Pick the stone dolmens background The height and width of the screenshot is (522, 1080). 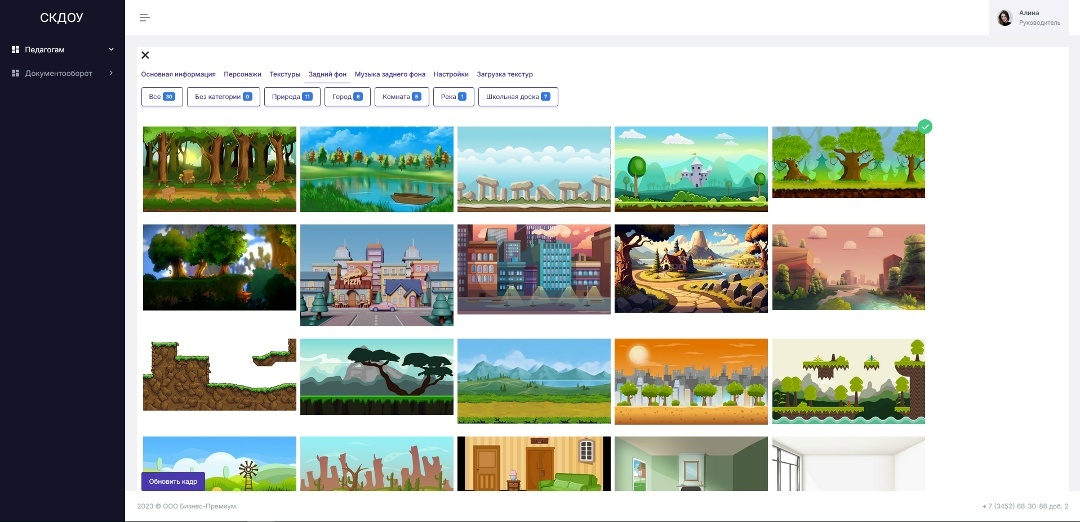534,169
